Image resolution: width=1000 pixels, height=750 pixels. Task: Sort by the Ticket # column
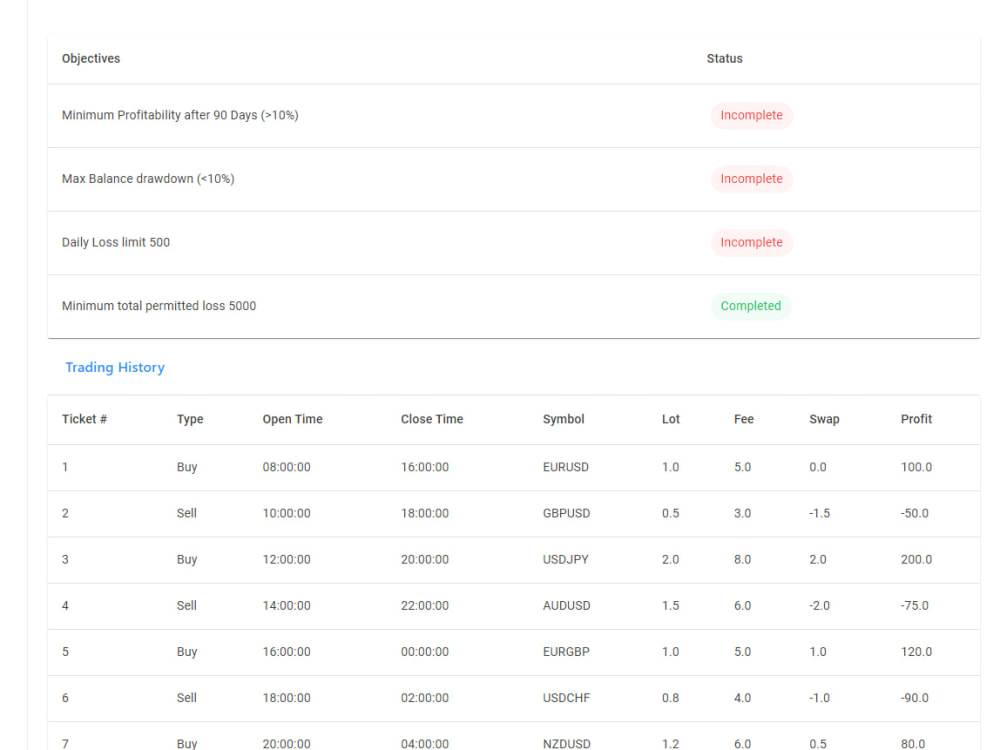tap(85, 419)
